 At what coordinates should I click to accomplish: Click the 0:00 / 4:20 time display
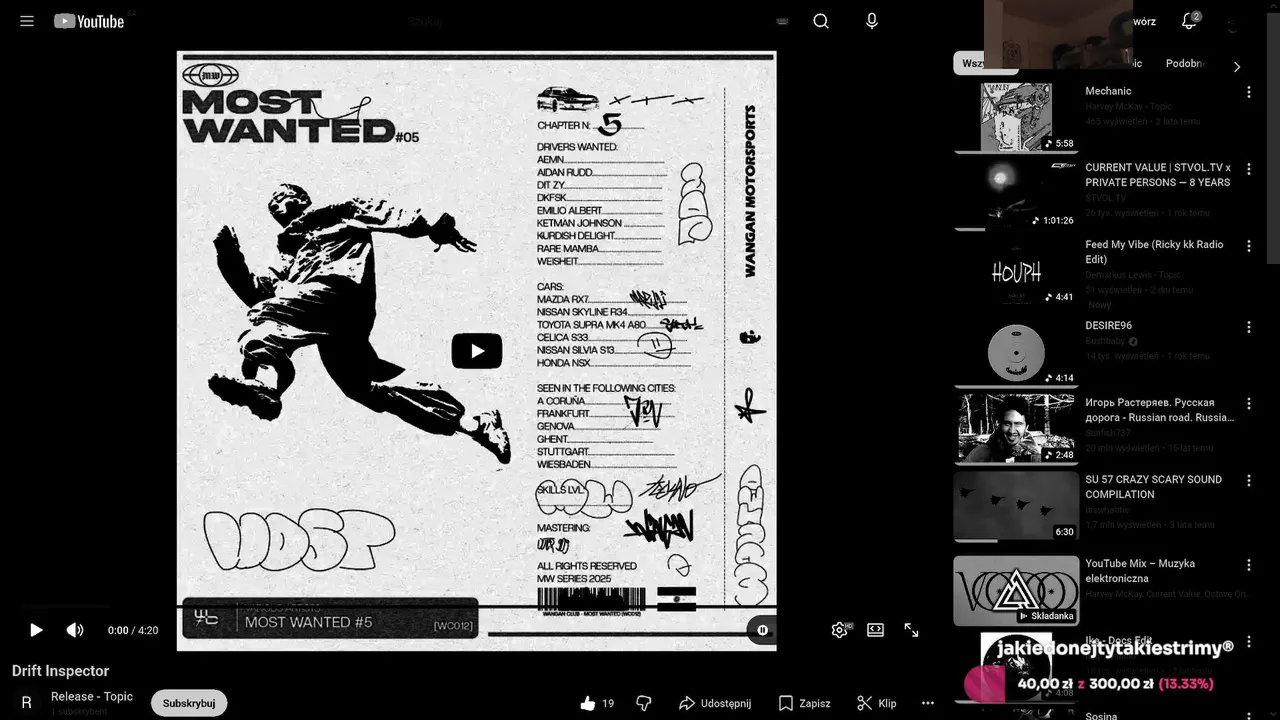133,630
